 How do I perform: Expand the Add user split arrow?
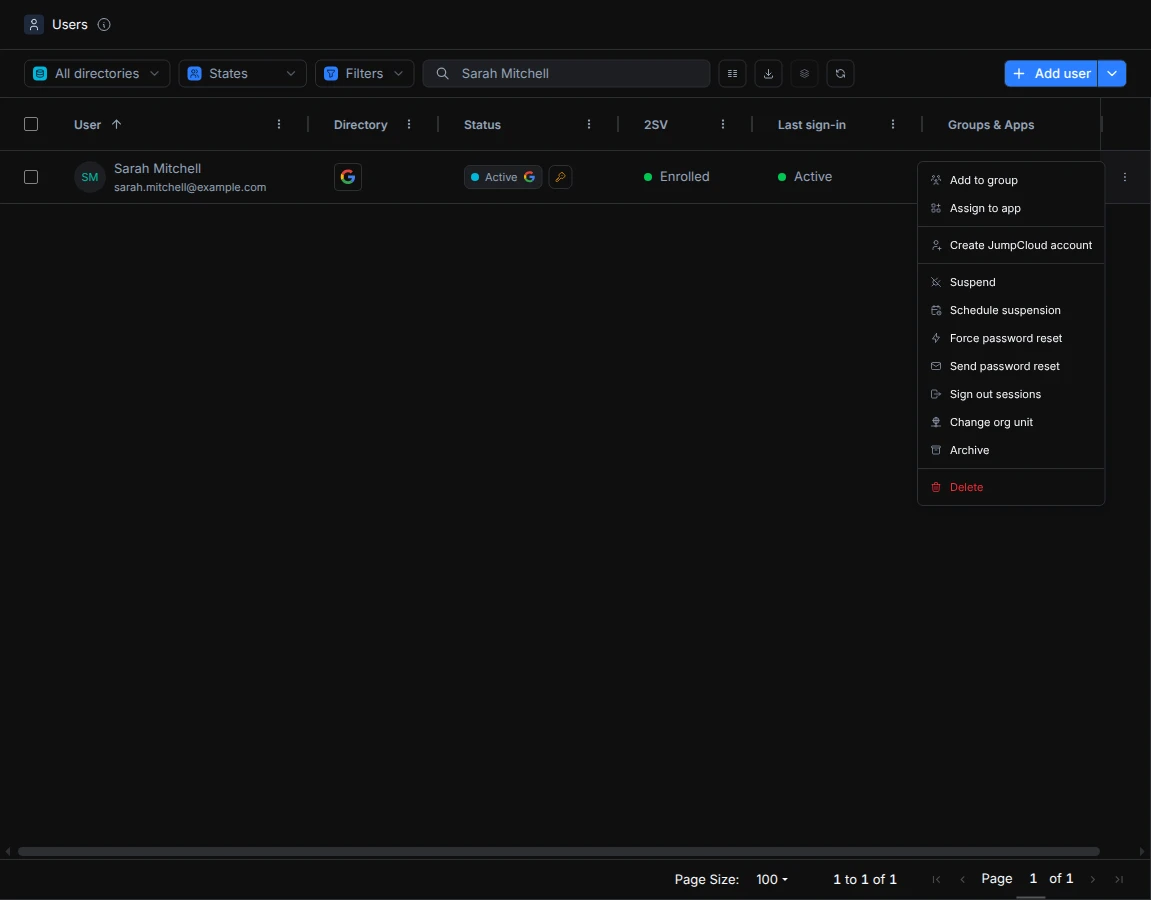(1112, 73)
